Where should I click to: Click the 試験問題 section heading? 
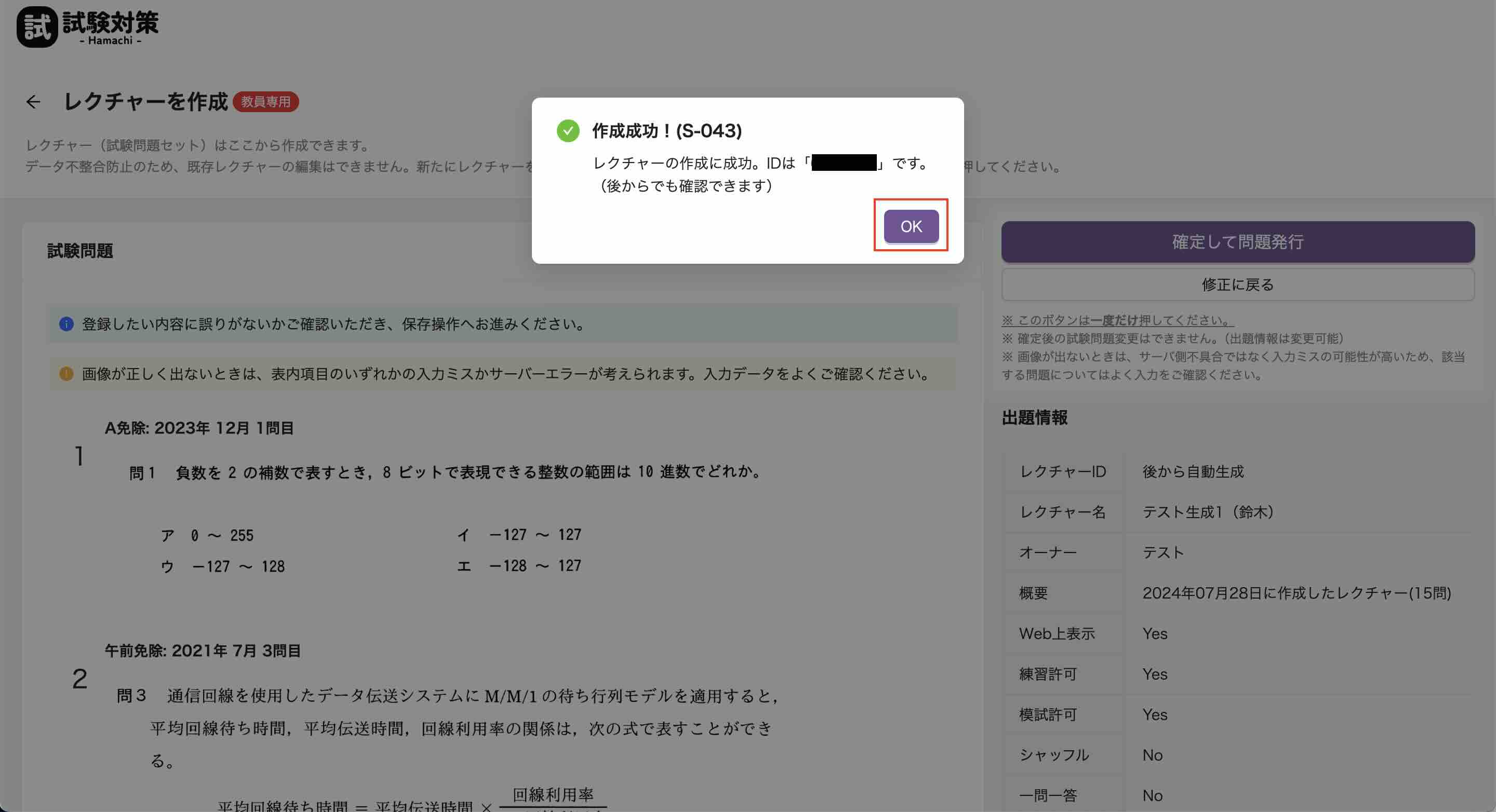(x=80, y=251)
